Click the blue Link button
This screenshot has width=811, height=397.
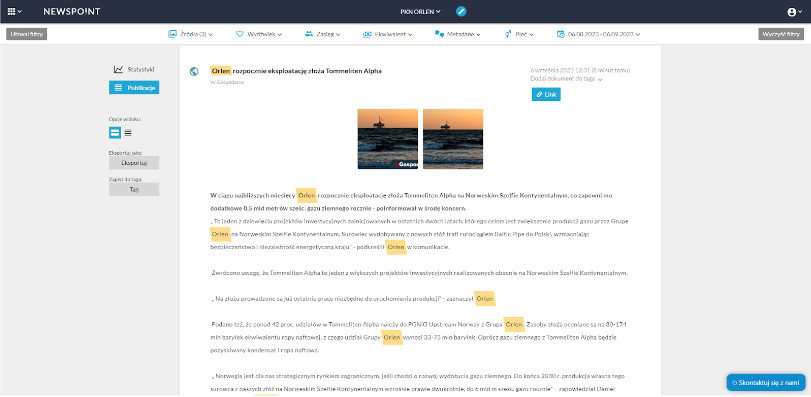[546, 95]
